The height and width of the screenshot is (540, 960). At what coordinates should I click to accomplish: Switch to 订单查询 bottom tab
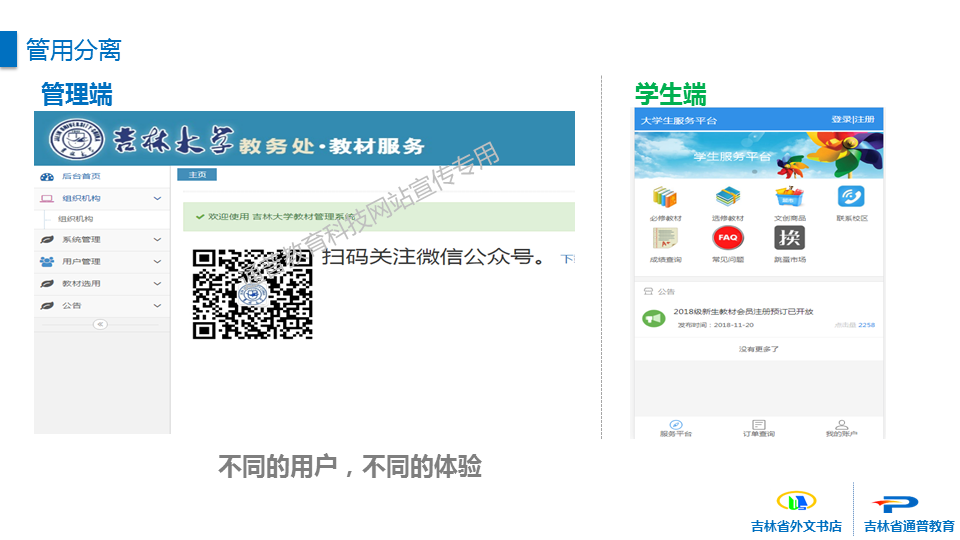click(759, 429)
